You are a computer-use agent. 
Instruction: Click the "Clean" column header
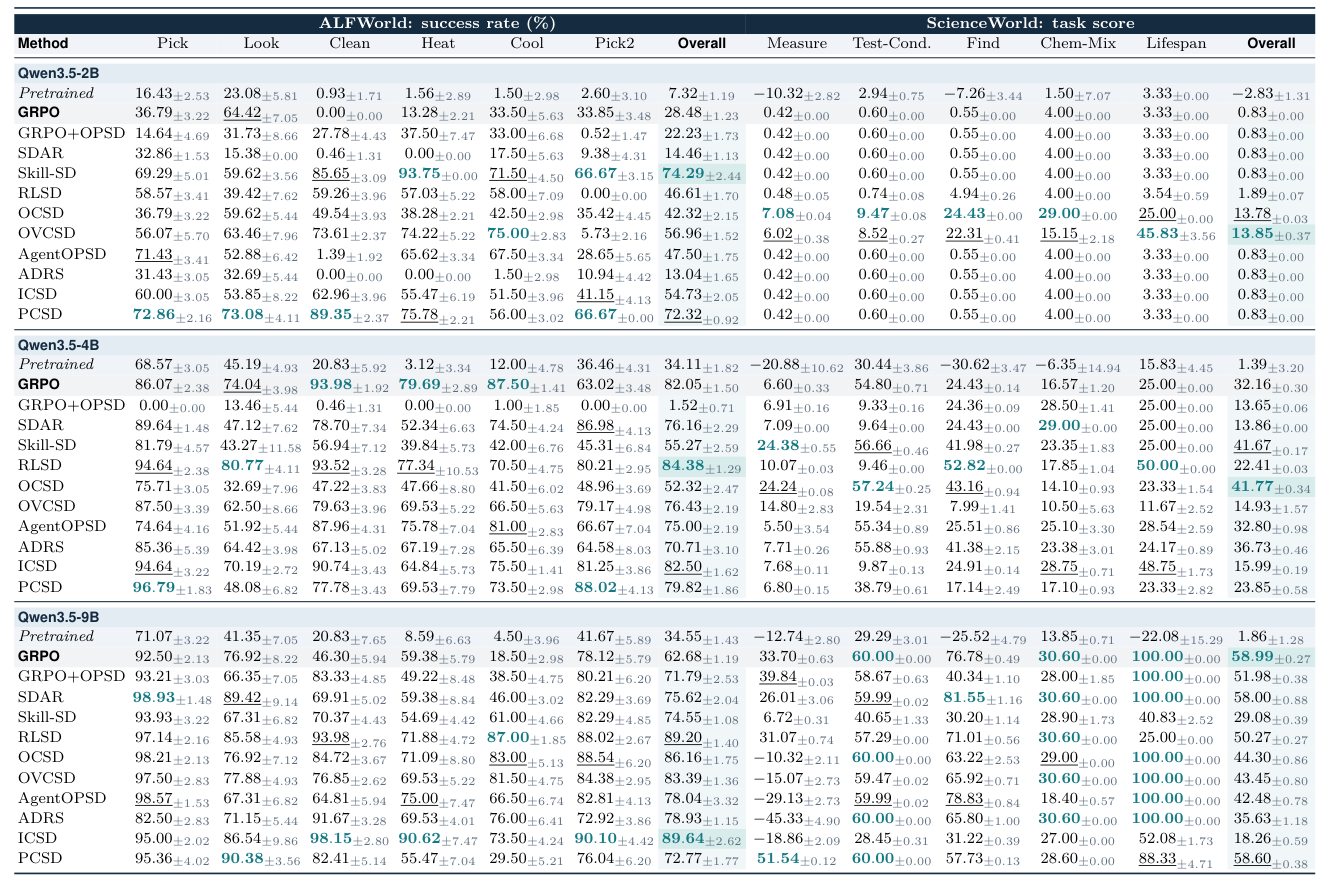click(348, 43)
